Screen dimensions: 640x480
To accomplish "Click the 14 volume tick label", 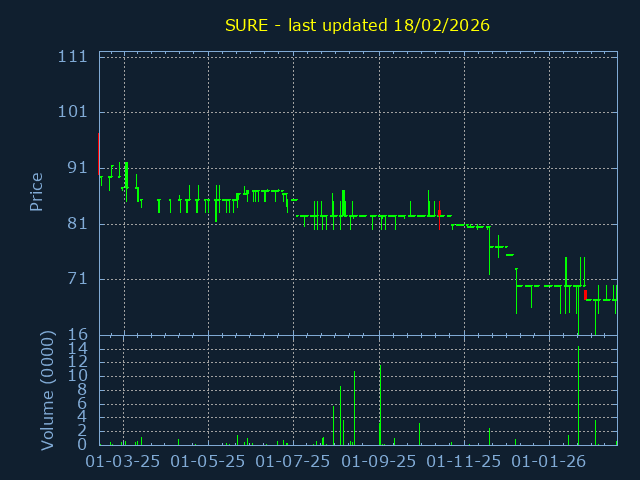I will [77, 348].
